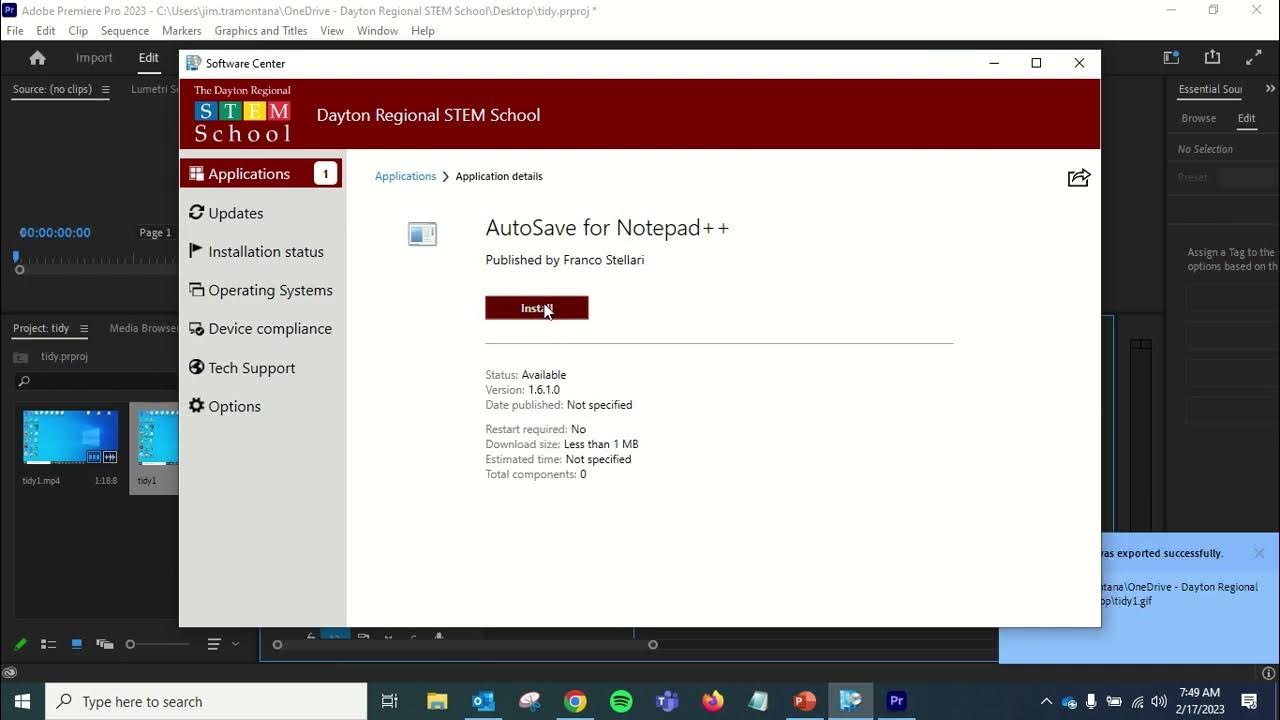This screenshot has height=720, width=1280.
Task: Click the Install button for AutoSave
Action: (x=537, y=308)
